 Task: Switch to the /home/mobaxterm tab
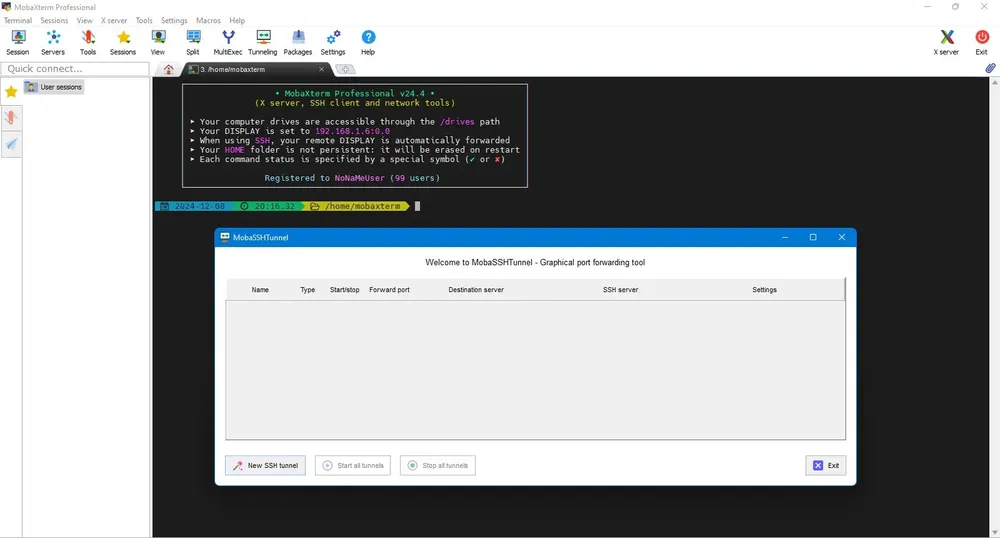click(256, 69)
